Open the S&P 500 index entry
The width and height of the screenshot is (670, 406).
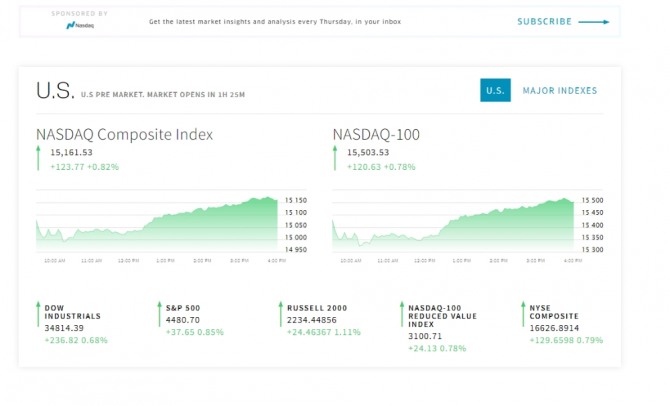pos(183,308)
